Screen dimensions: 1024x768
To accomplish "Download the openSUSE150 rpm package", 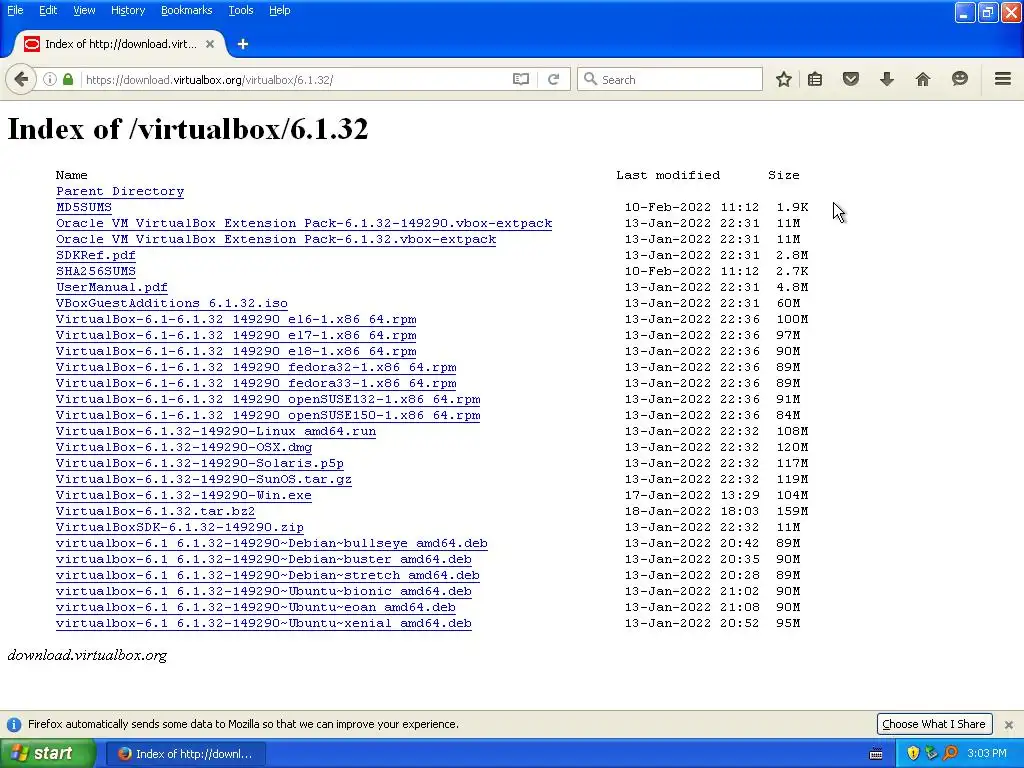I will tap(268, 415).
